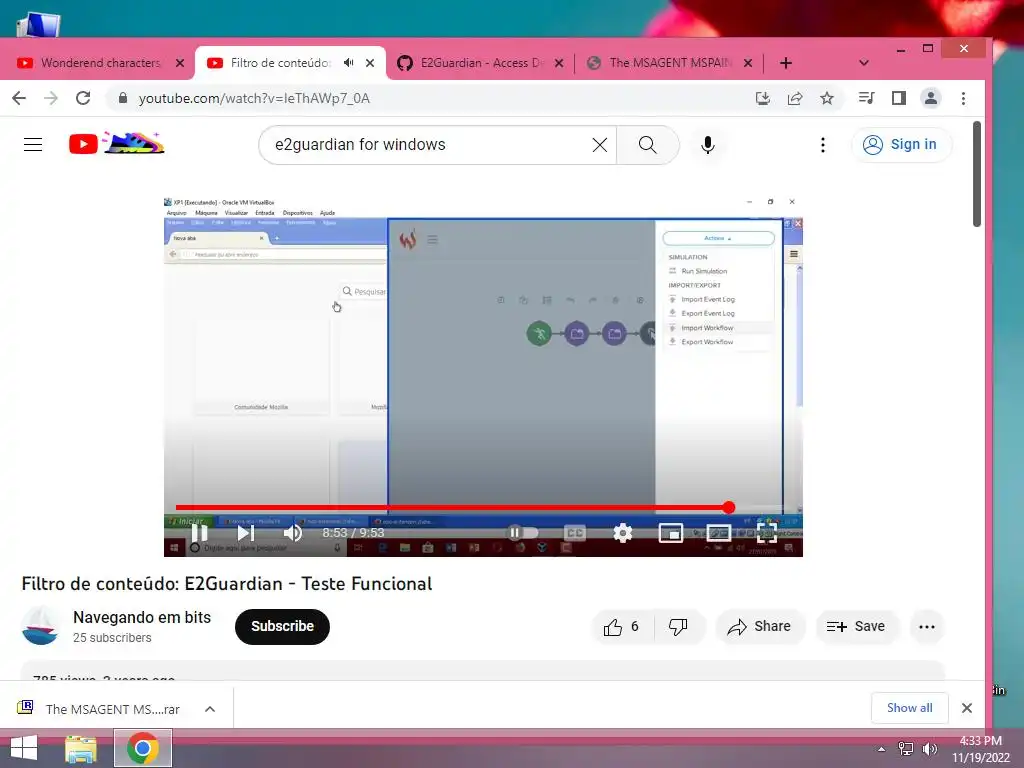The height and width of the screenshot is (768, 1024).
Task: Install app from address bar icon
Action: pos(762,98)
